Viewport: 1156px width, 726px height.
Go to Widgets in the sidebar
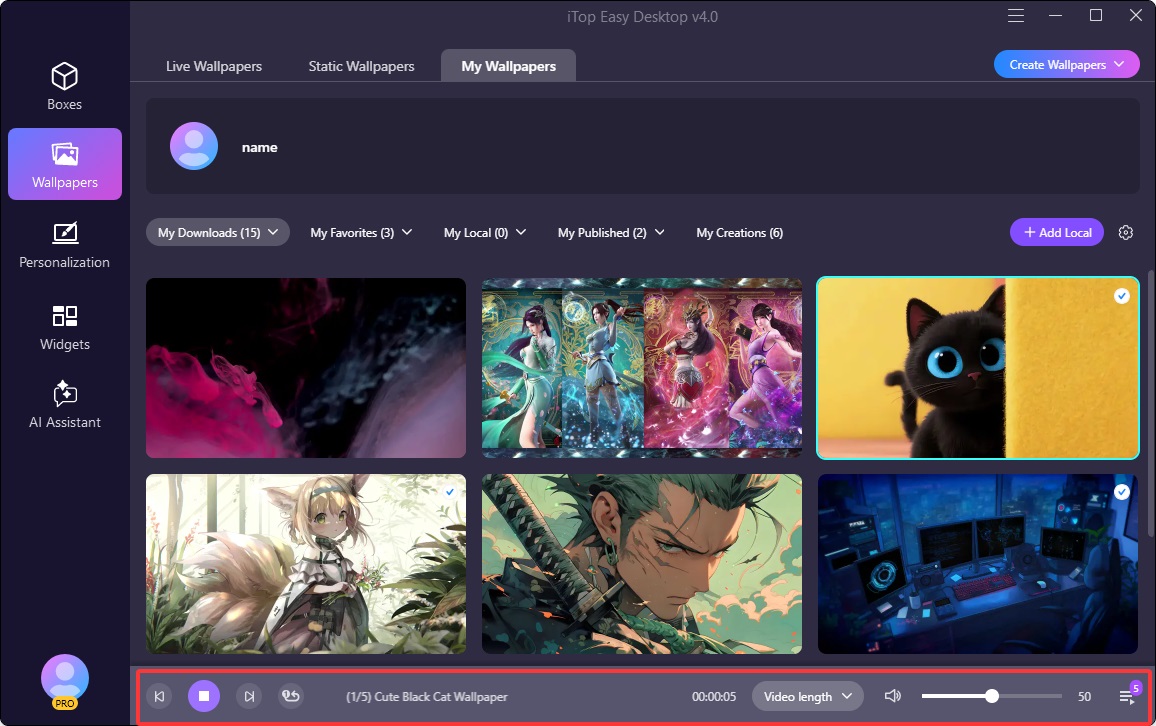point(65,327)
